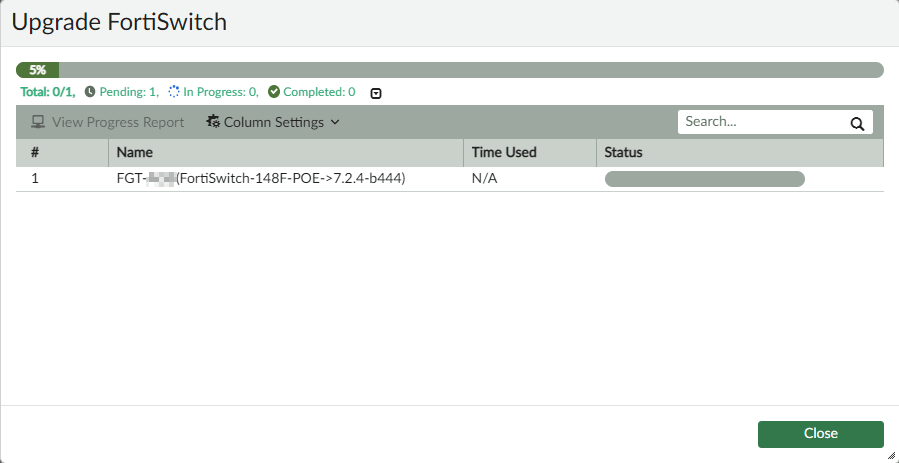Click the Pending: 1 filter text
Image resolution: width=899 pixels, height=463 pixels.
tap(129, 92)
